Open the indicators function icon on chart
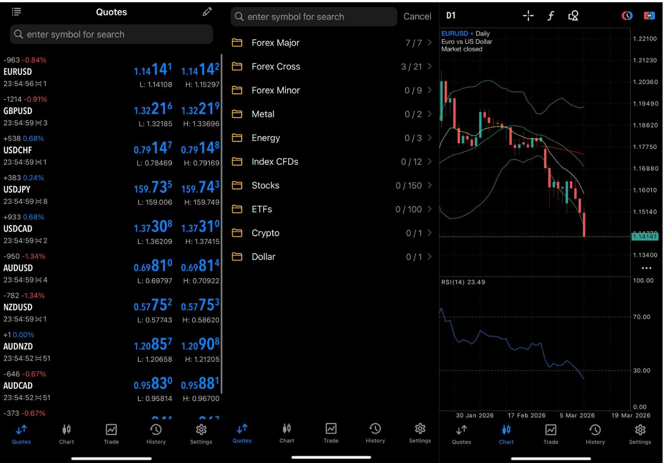 click(551, 16)
